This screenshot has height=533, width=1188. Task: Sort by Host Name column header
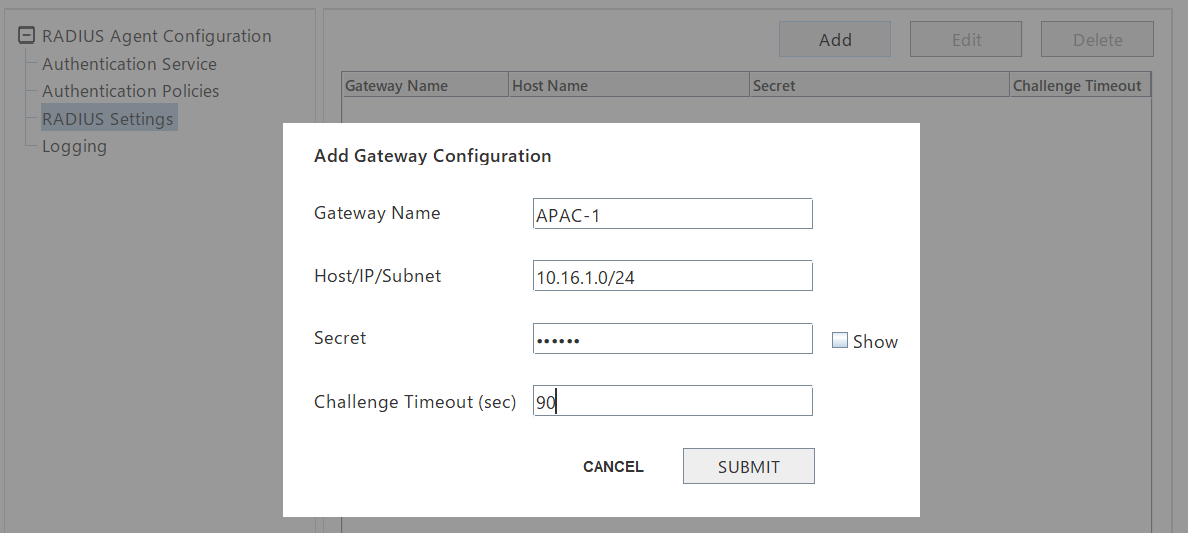tap(629, 86)
